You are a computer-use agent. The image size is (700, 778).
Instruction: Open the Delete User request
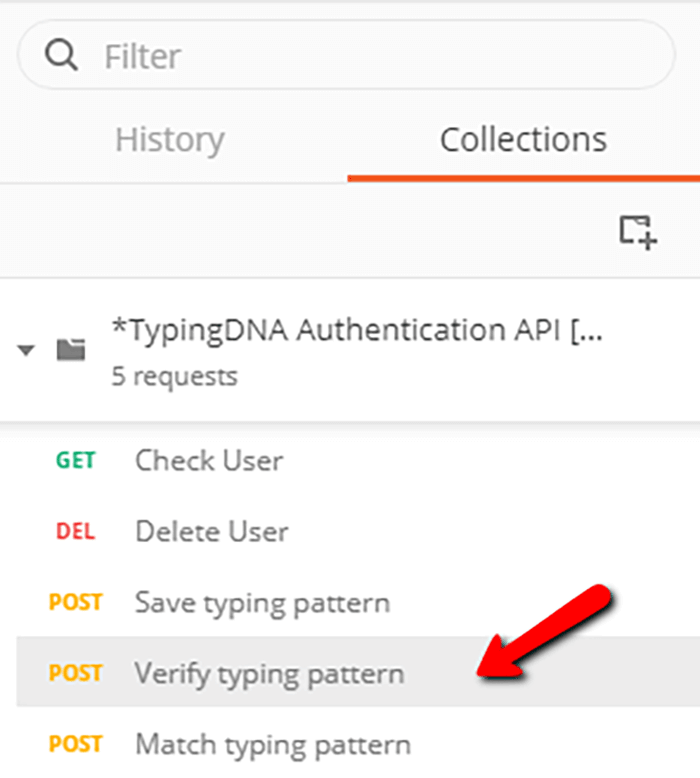[x=358, y=531]
